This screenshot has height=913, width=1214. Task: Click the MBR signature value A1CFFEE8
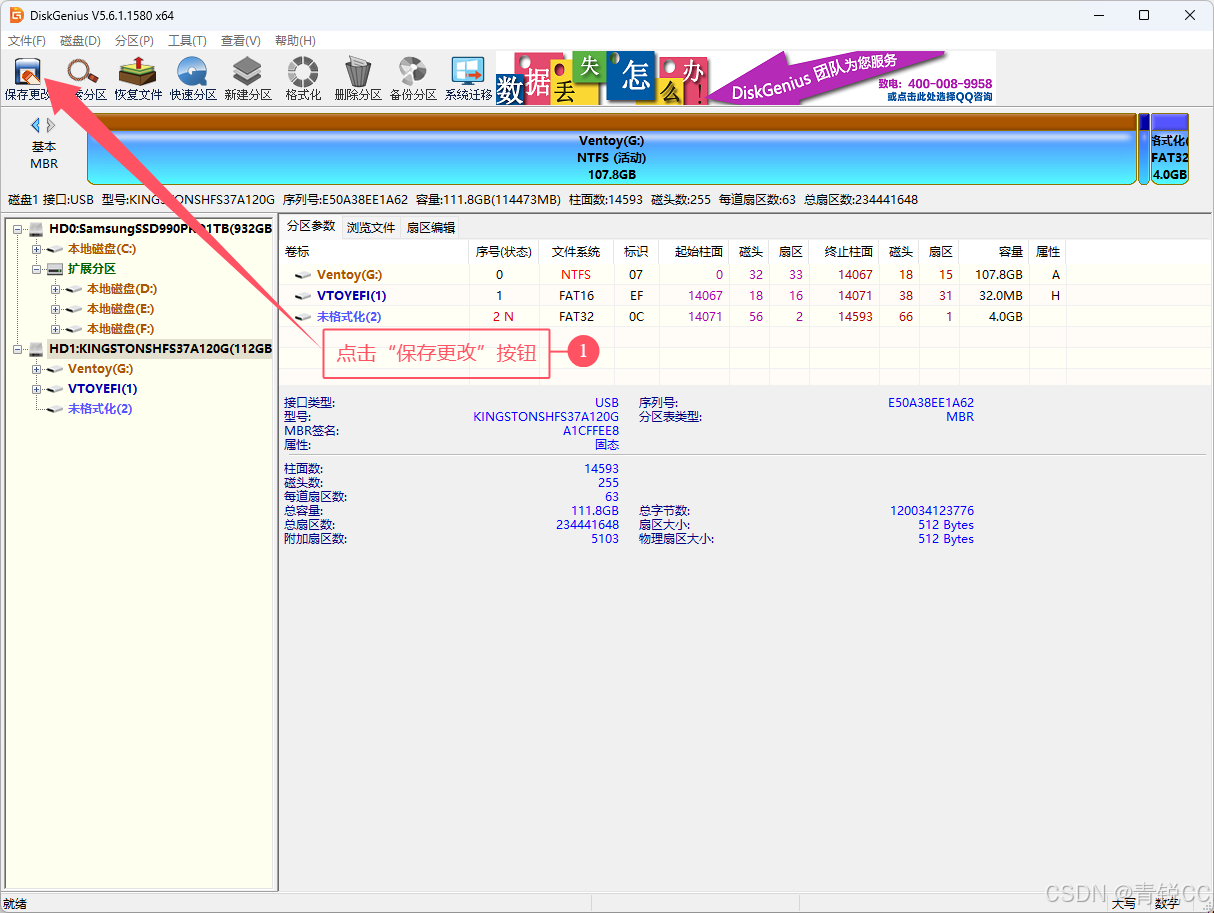(x=591, y=431)
